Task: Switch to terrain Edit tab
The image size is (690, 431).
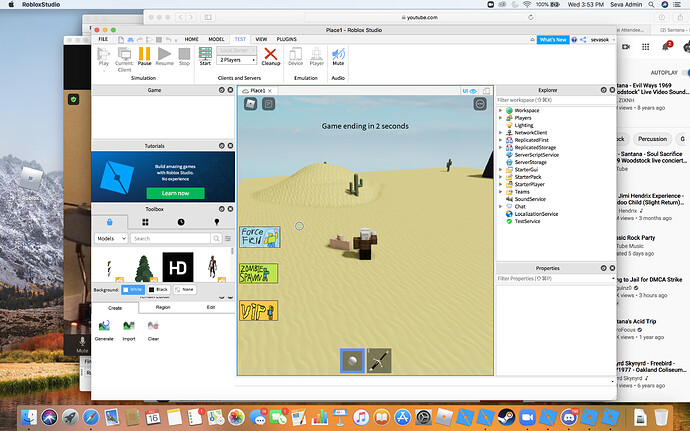Action: tap(211, 307)
